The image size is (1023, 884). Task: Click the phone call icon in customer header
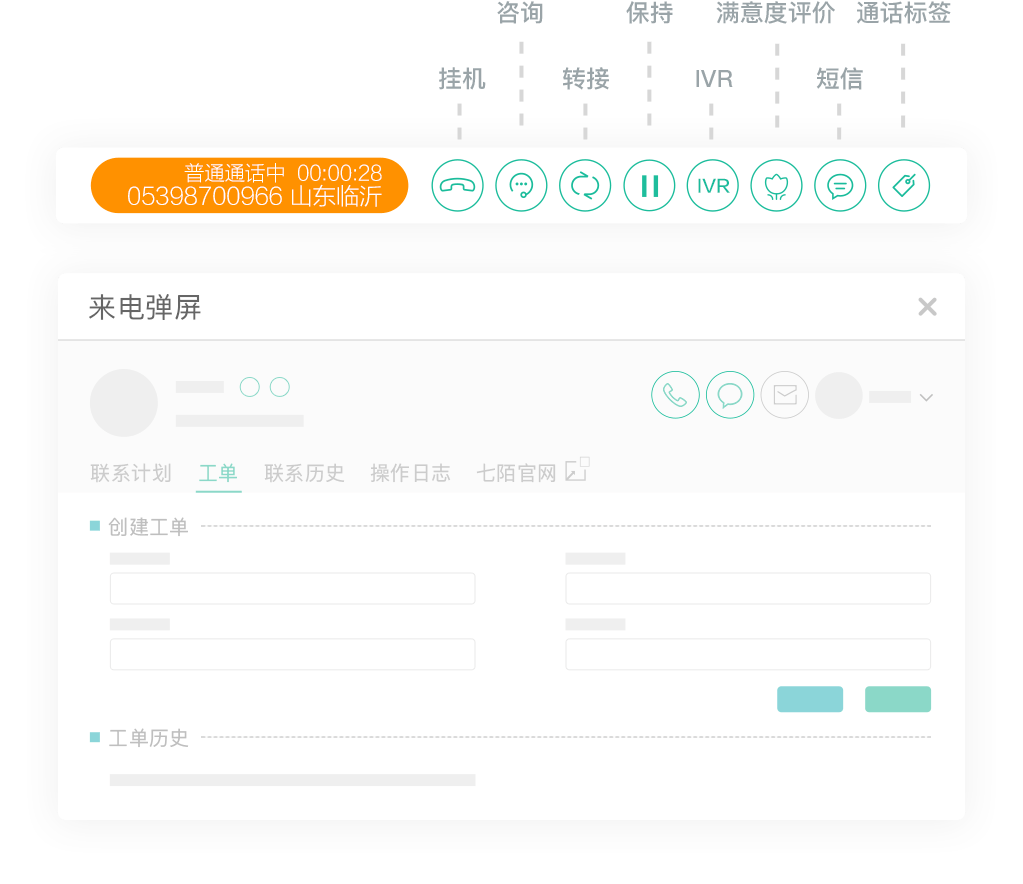pyautogui.click(x=675, y=395)
